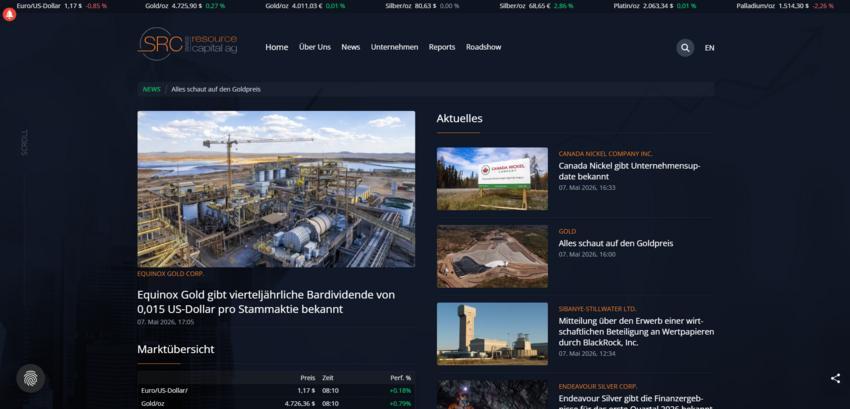
Task: Open the gold heap-leach aerial thumbnail
Action: 492,257
